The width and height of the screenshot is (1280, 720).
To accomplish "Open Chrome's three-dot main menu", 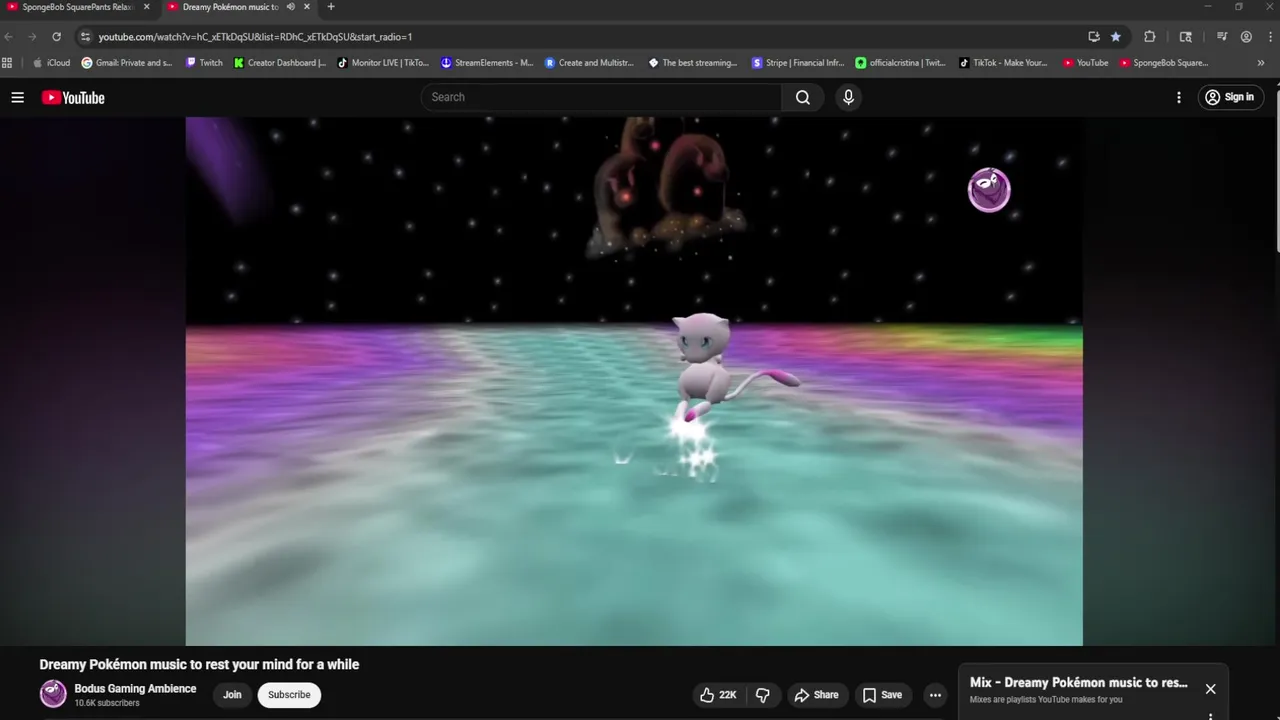I will pos(1268,37).
